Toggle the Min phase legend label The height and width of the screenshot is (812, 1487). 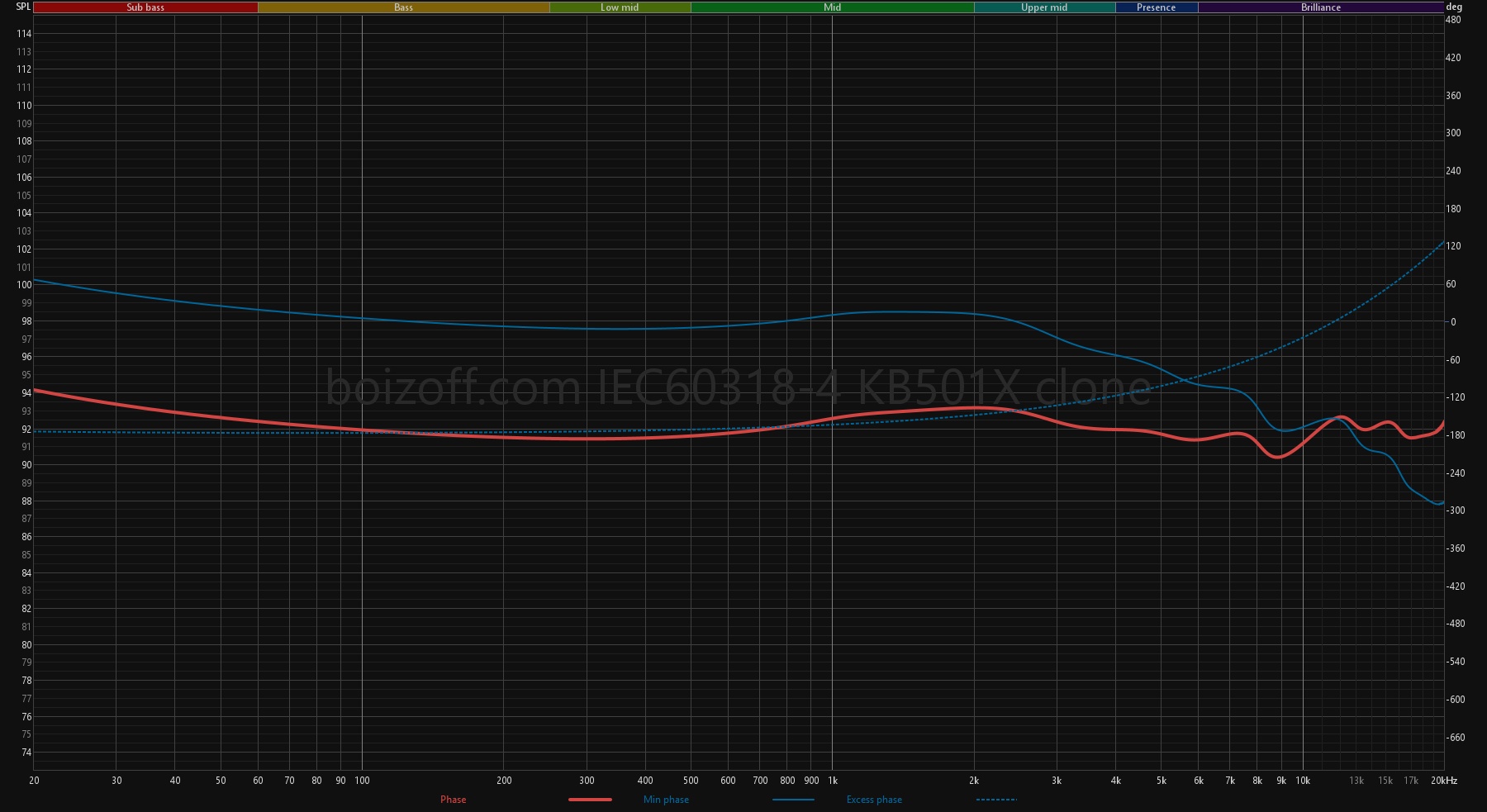(x=666, y=800)
